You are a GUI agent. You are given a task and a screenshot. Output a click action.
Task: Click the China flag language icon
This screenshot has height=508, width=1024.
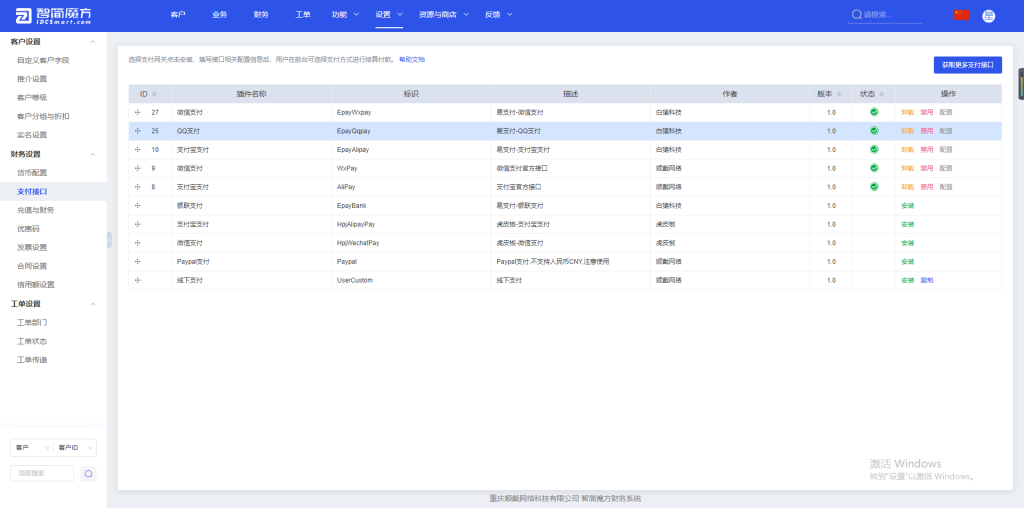click(x=961, y=15)
